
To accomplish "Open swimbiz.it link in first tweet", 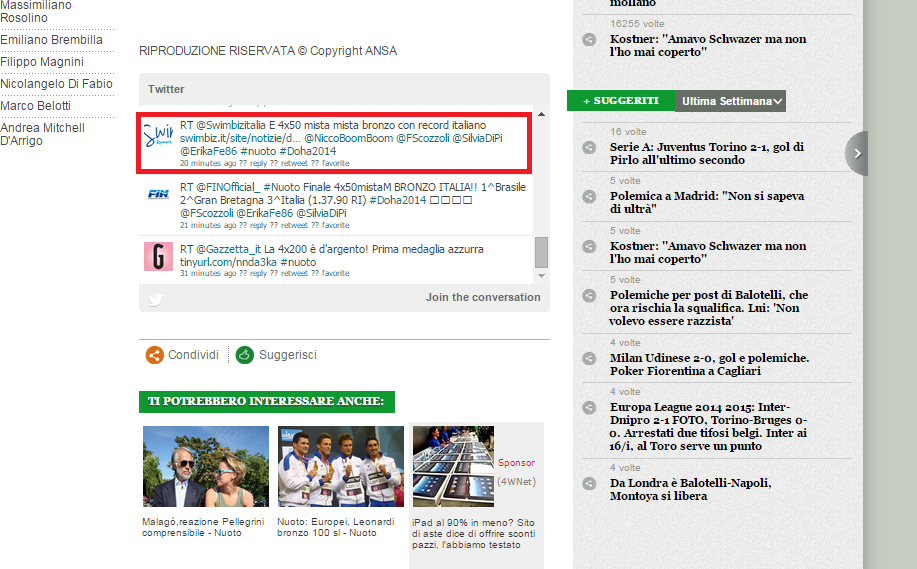I will (240, 138).
